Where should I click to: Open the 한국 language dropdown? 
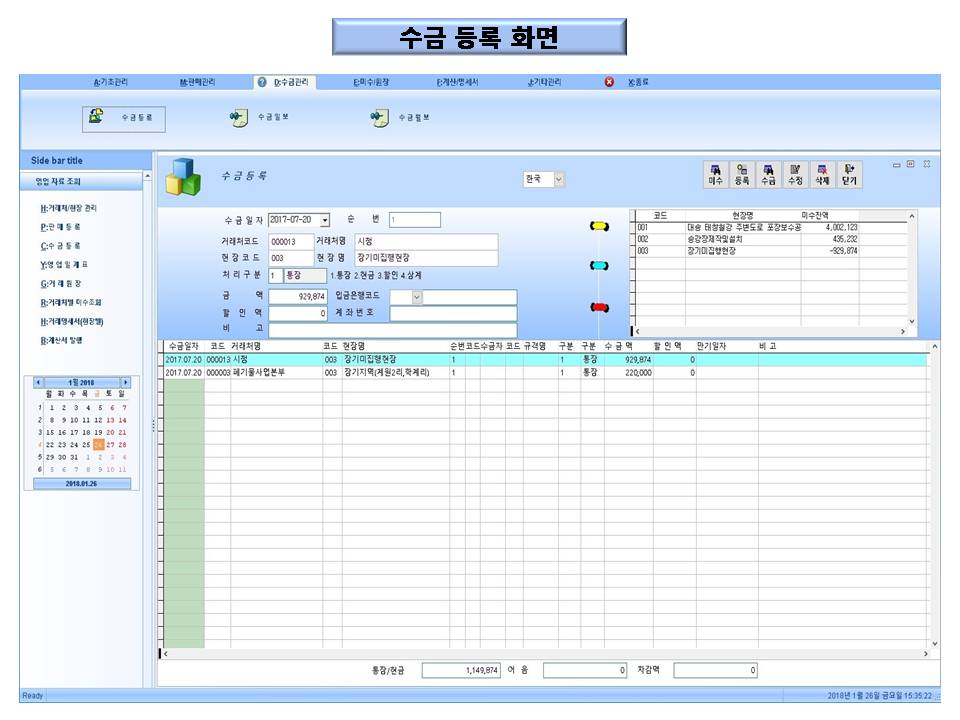click(x=558, y=180)
